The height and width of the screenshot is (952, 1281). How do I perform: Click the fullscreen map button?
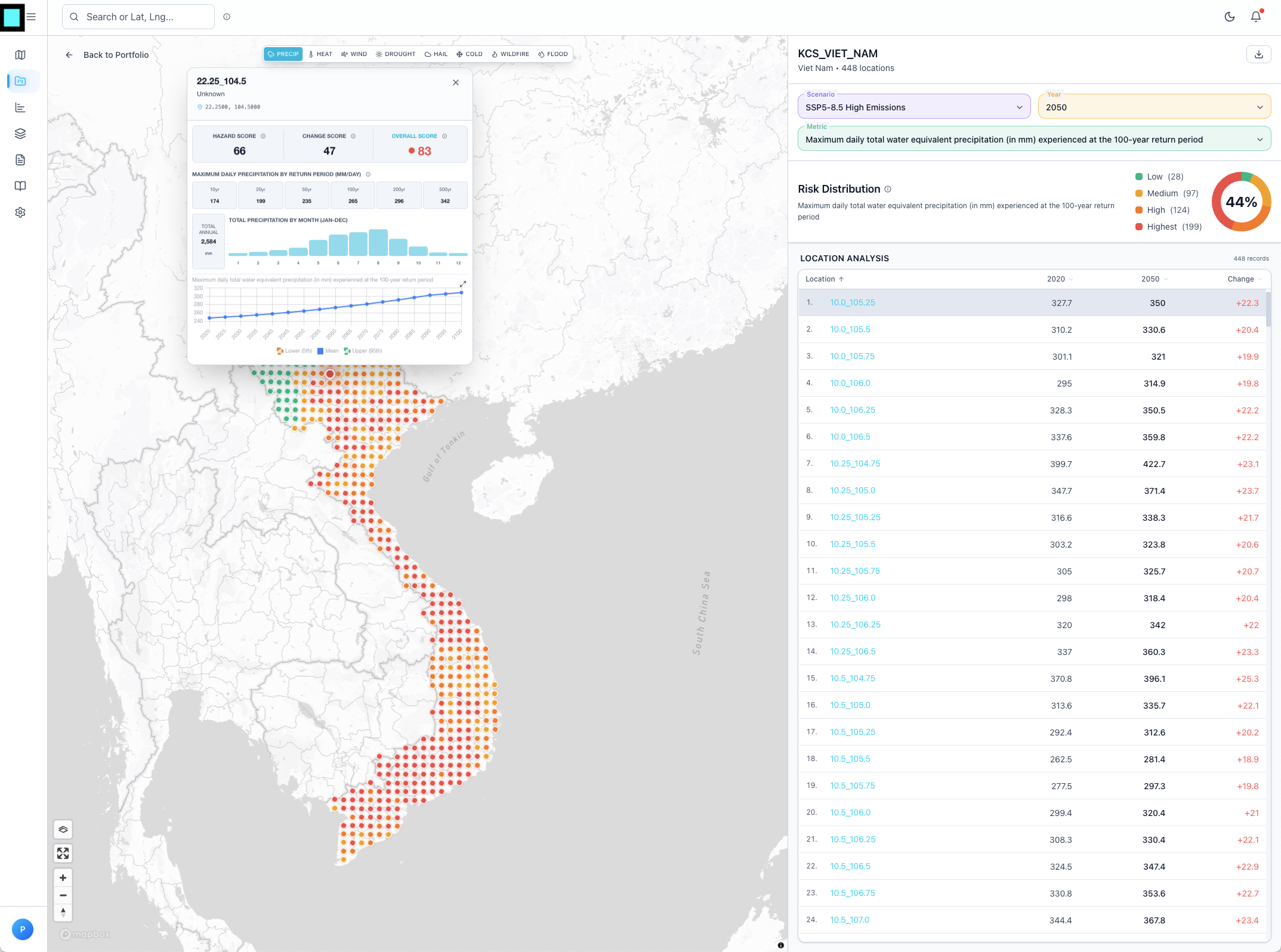[63, 853]
